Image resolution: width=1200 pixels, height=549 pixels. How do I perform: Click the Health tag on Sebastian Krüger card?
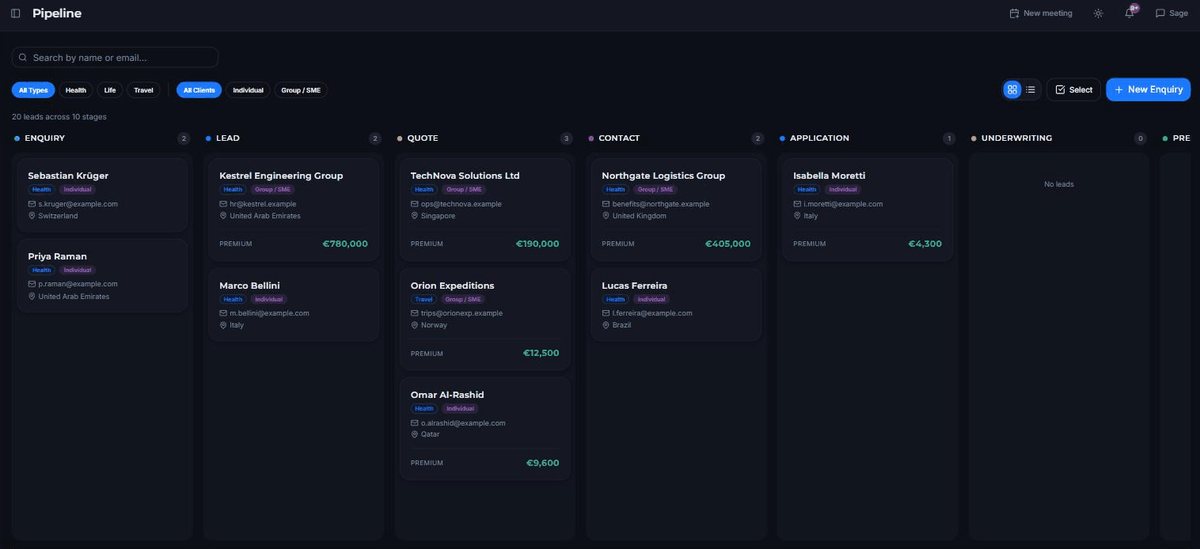pyautogui.click(x=41, y=189)
